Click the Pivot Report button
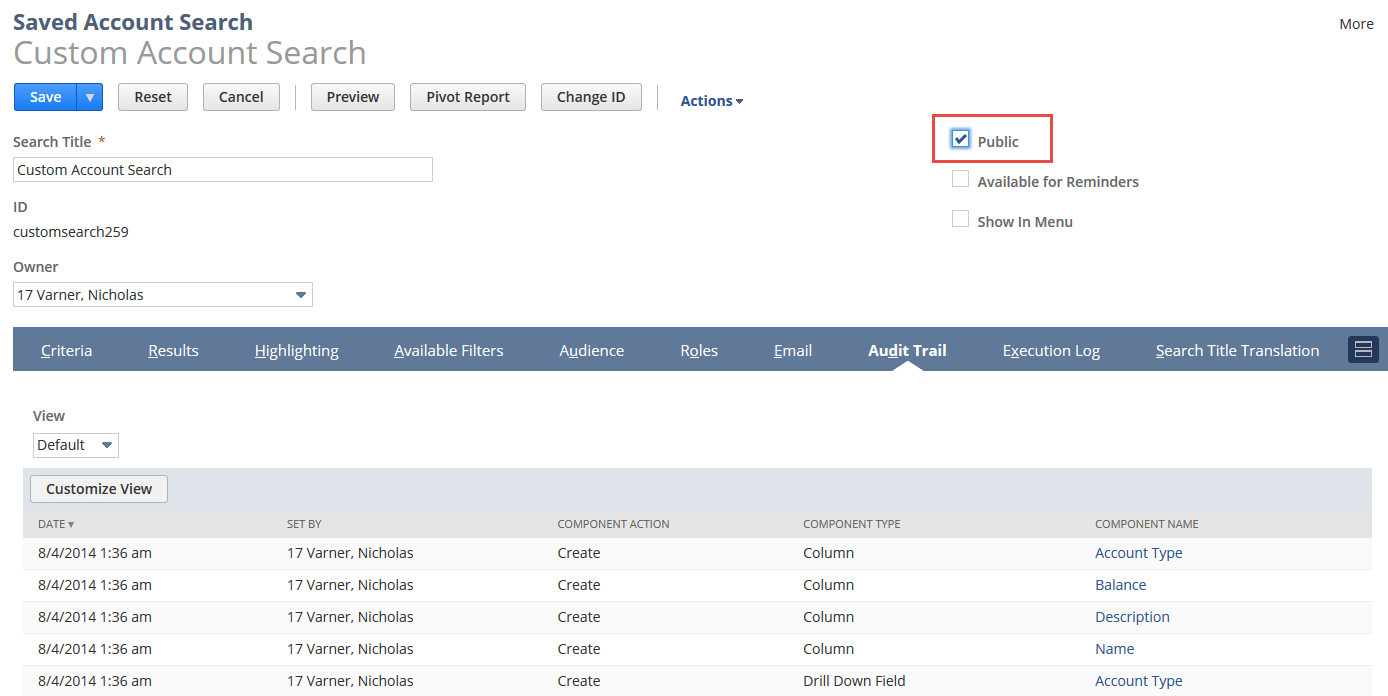The width and height of the screenshot is (1388, 696). click(x=468, y=97)
